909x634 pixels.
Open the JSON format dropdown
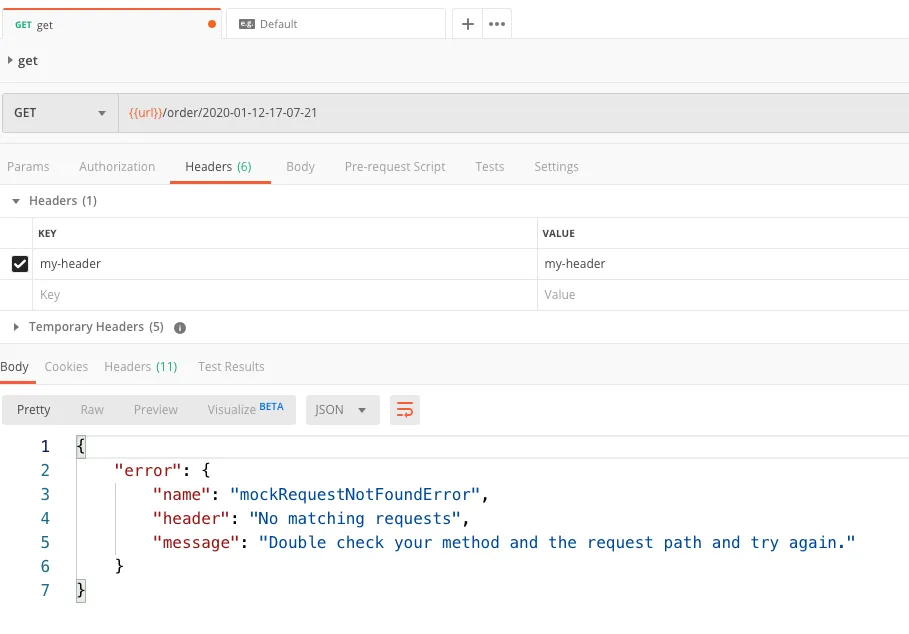tap(343, 410)
